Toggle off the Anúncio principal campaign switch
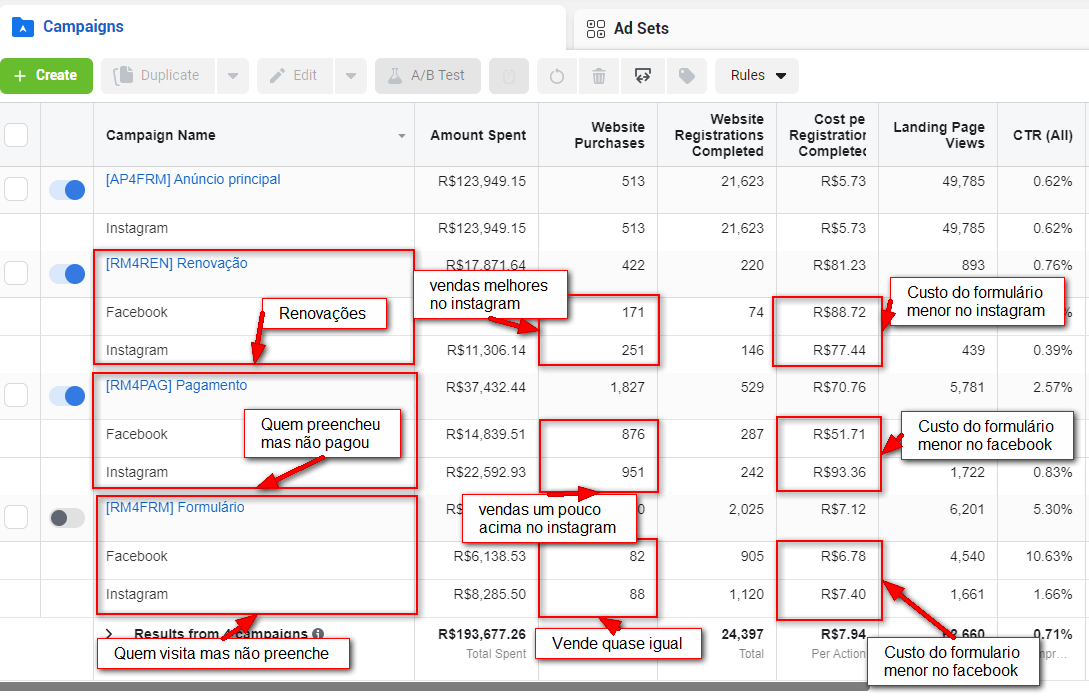 (x=67, y=190)
